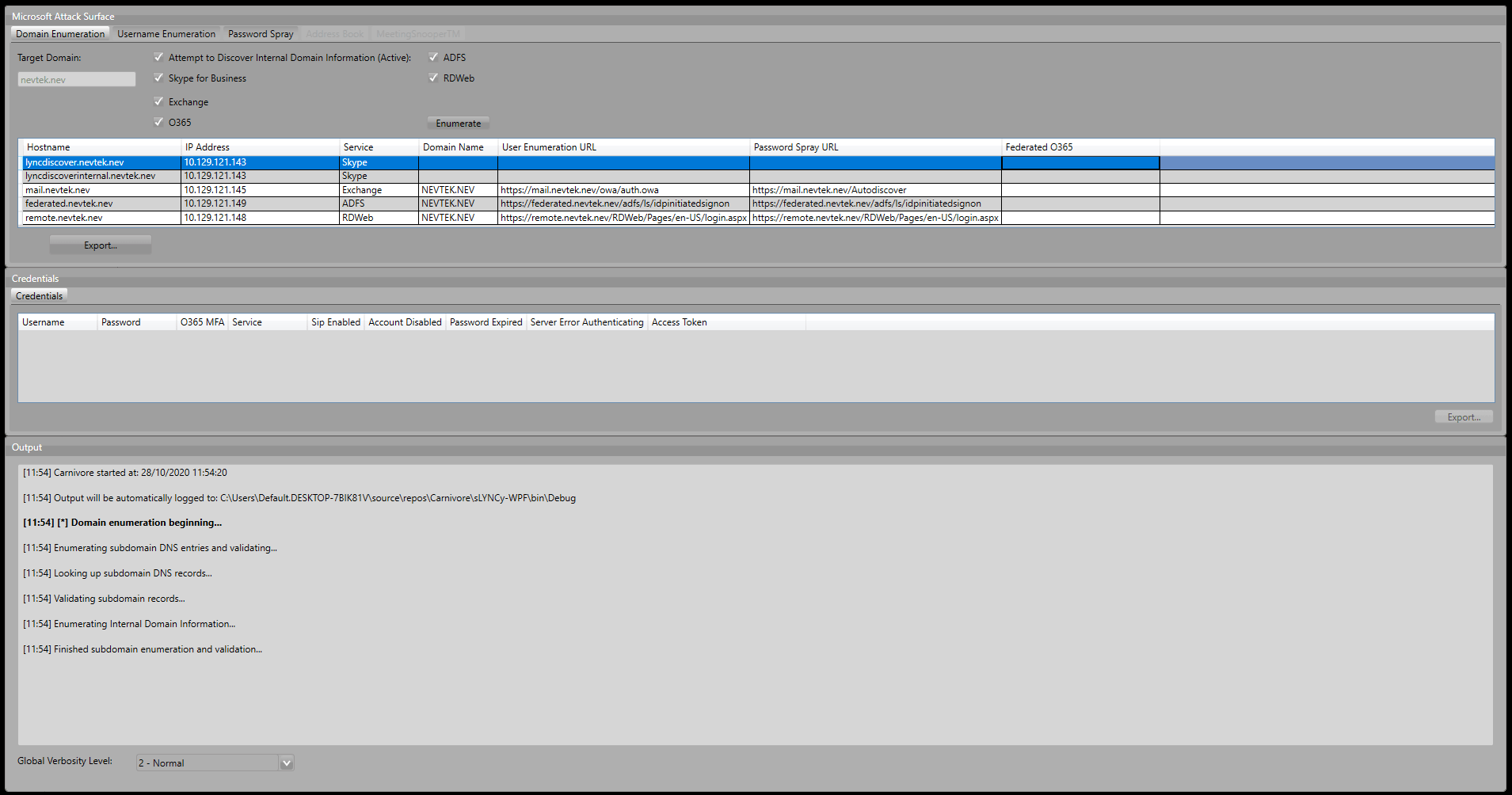Uncheck the Exchange checkbox
The height and width of the screenshot is (795, 1512).
click(158, 101)
